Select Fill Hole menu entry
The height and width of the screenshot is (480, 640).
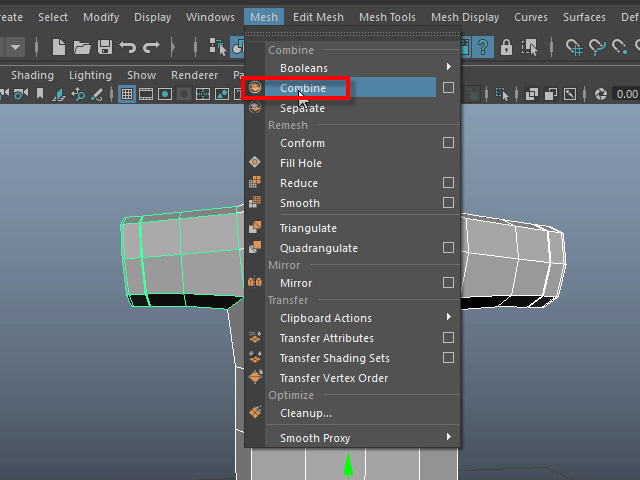pyautogui.click(x=300, y=163)
